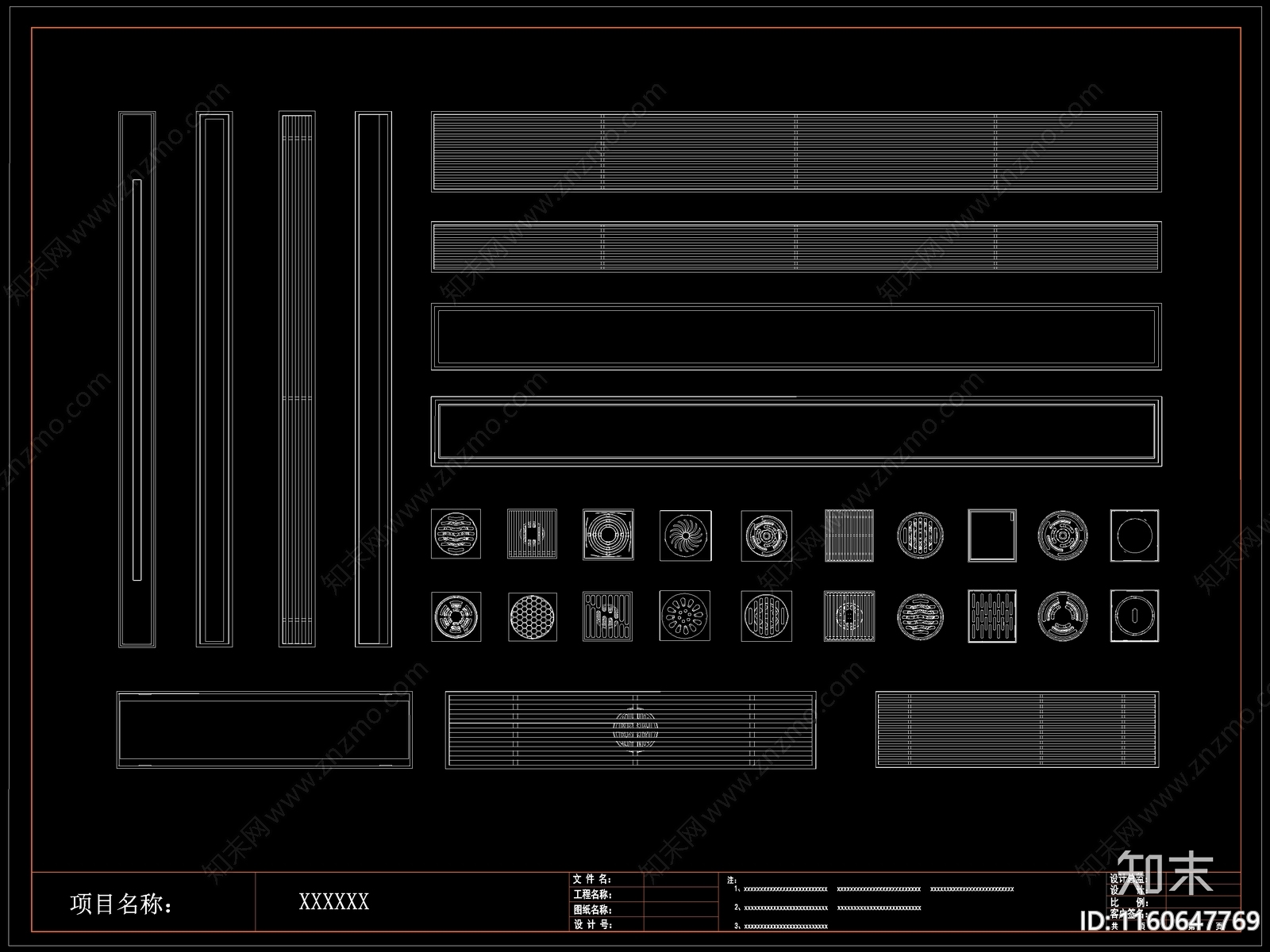Click the 项目名称 label in title block
Viewport: 1270px width, 952px height.
pos(121,904)
